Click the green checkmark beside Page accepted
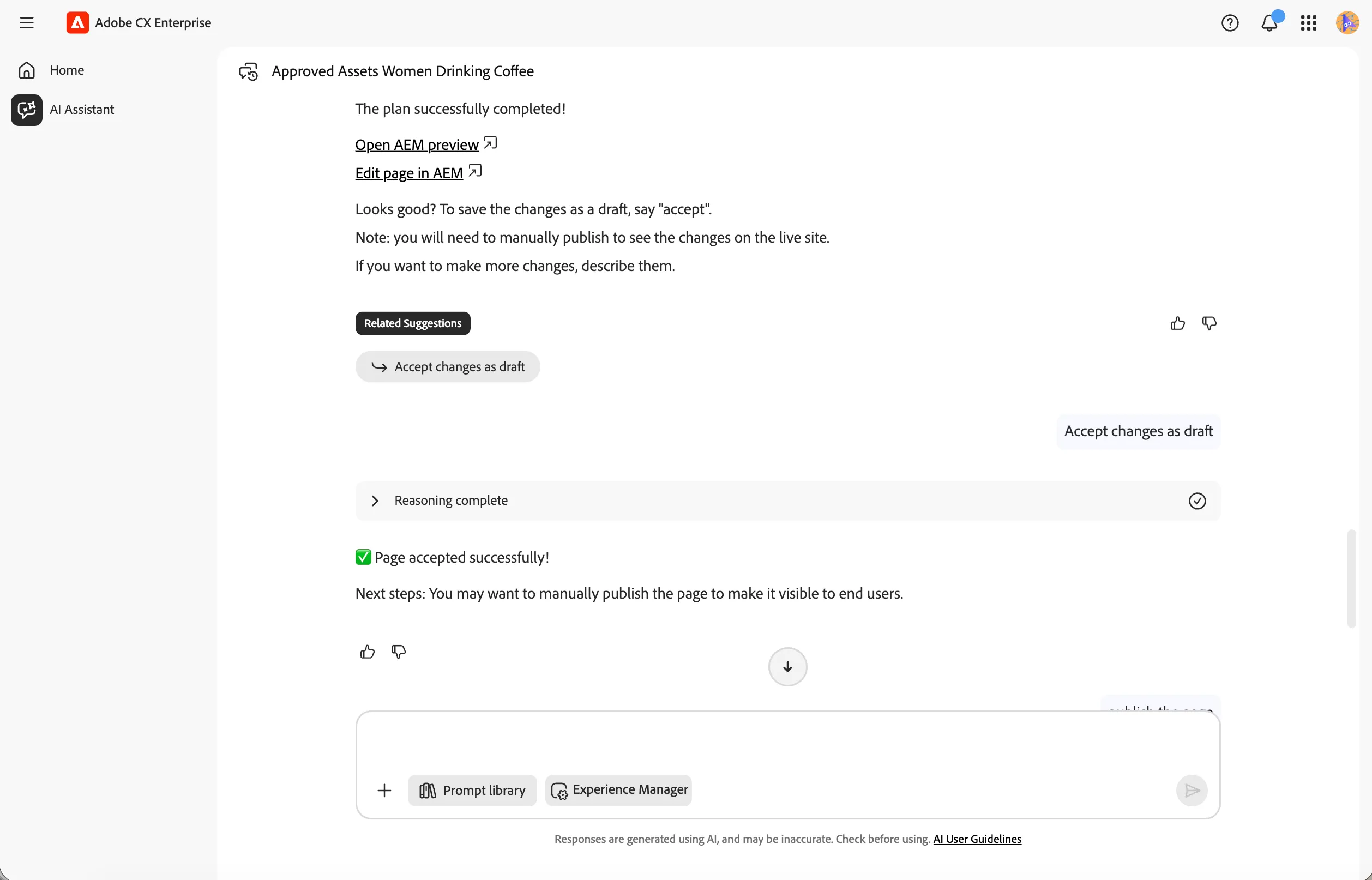Image resolution: width=1372 pixels, height=880 pixels. [363, 557]
